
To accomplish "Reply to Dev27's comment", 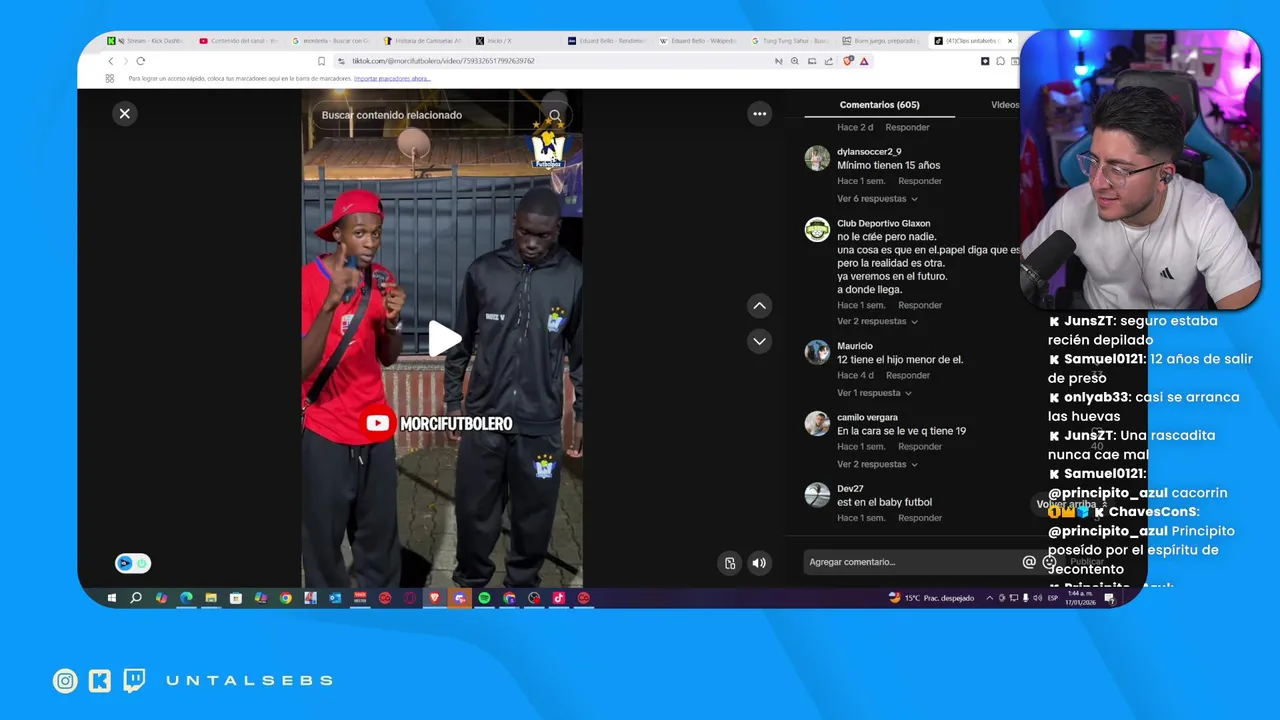I will (920, 518).
